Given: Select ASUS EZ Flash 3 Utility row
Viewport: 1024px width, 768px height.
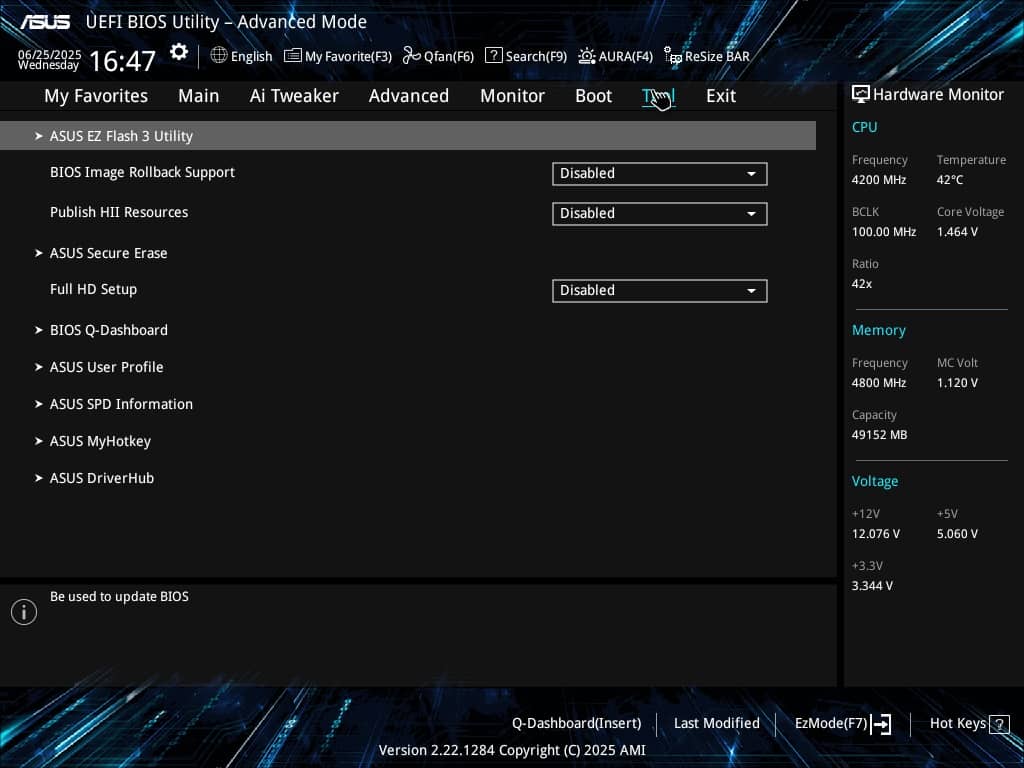Looking at the screenshot, I should 408,136.
